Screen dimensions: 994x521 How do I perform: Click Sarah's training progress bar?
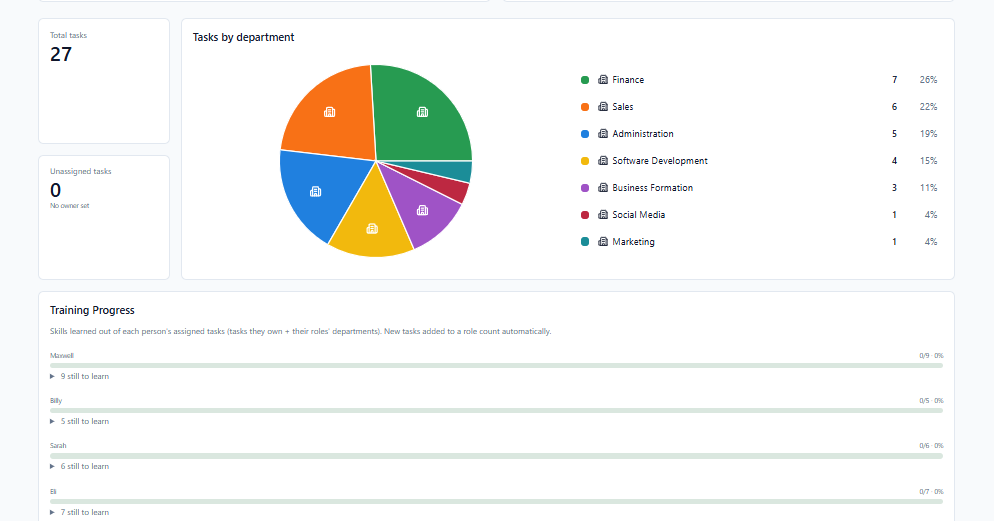click(x=496, y=456)
